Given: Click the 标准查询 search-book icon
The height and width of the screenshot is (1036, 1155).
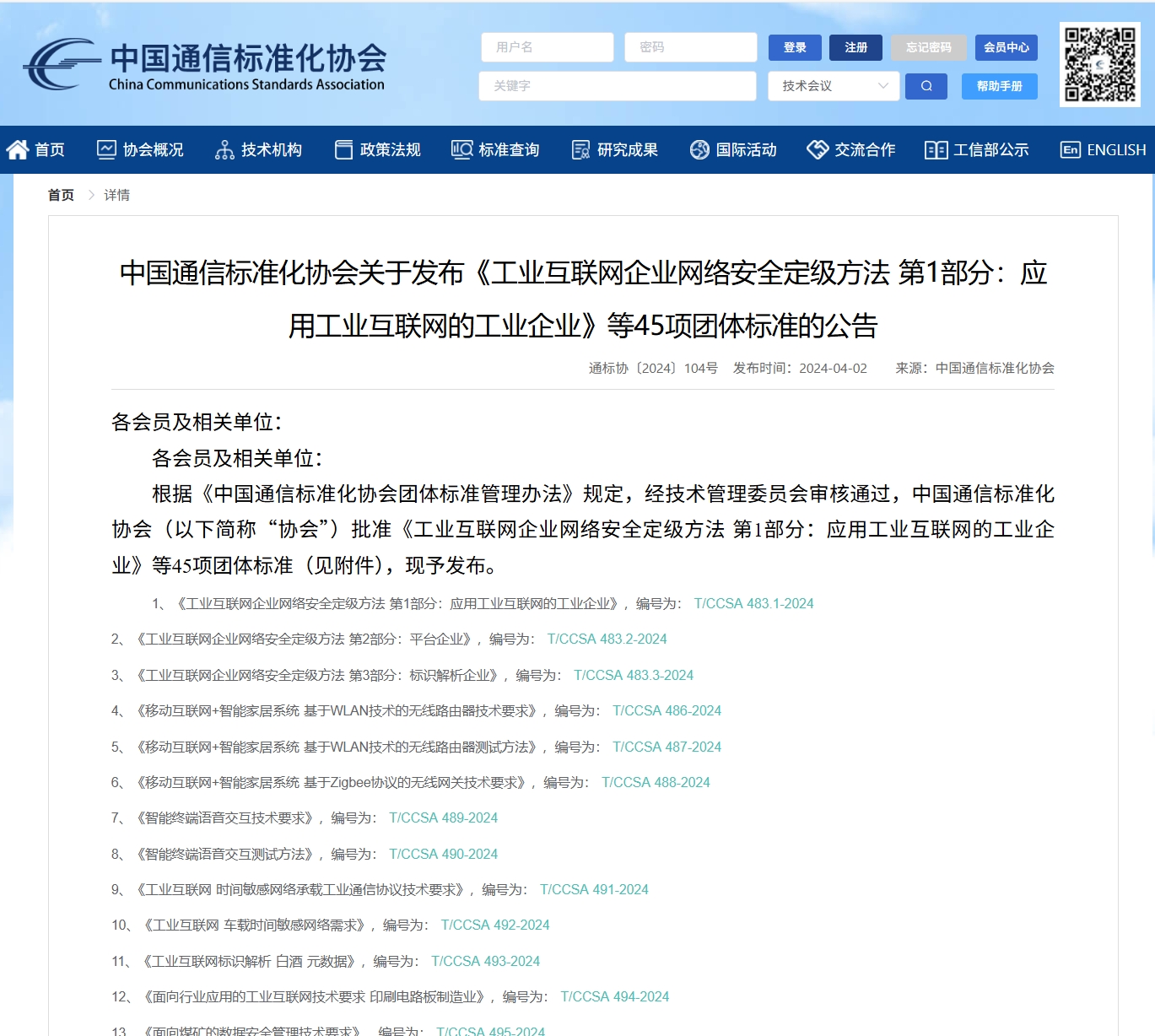Looking at the screenshot, I should click(x=461, y=149).
